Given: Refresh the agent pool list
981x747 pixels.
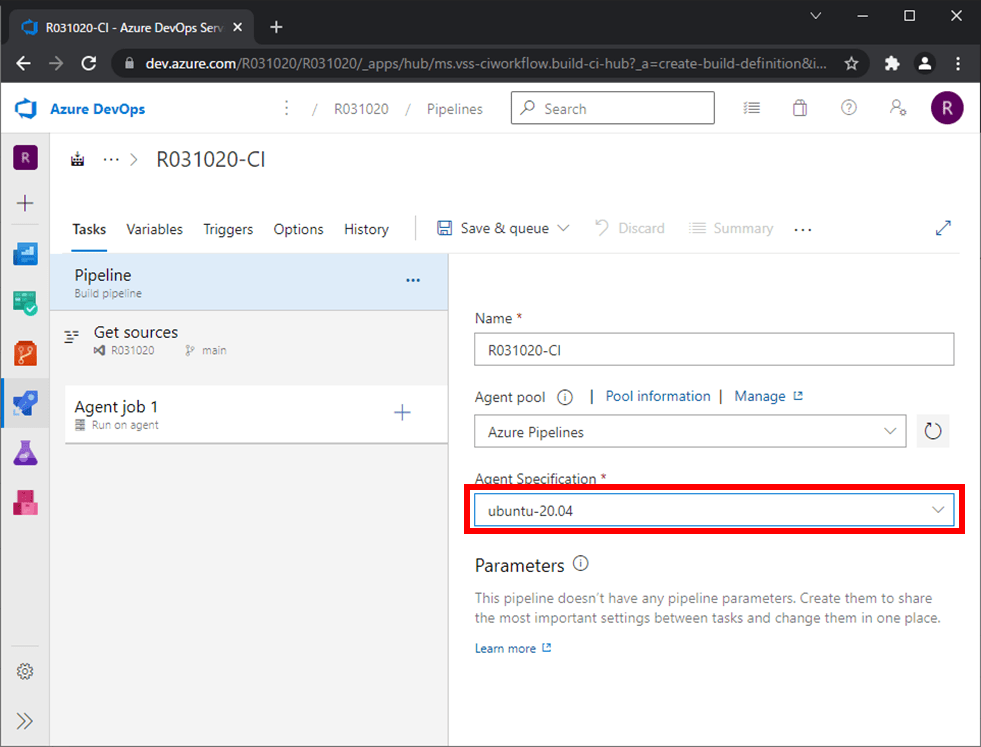Looking at the screenshot, I should coord(933,431).
